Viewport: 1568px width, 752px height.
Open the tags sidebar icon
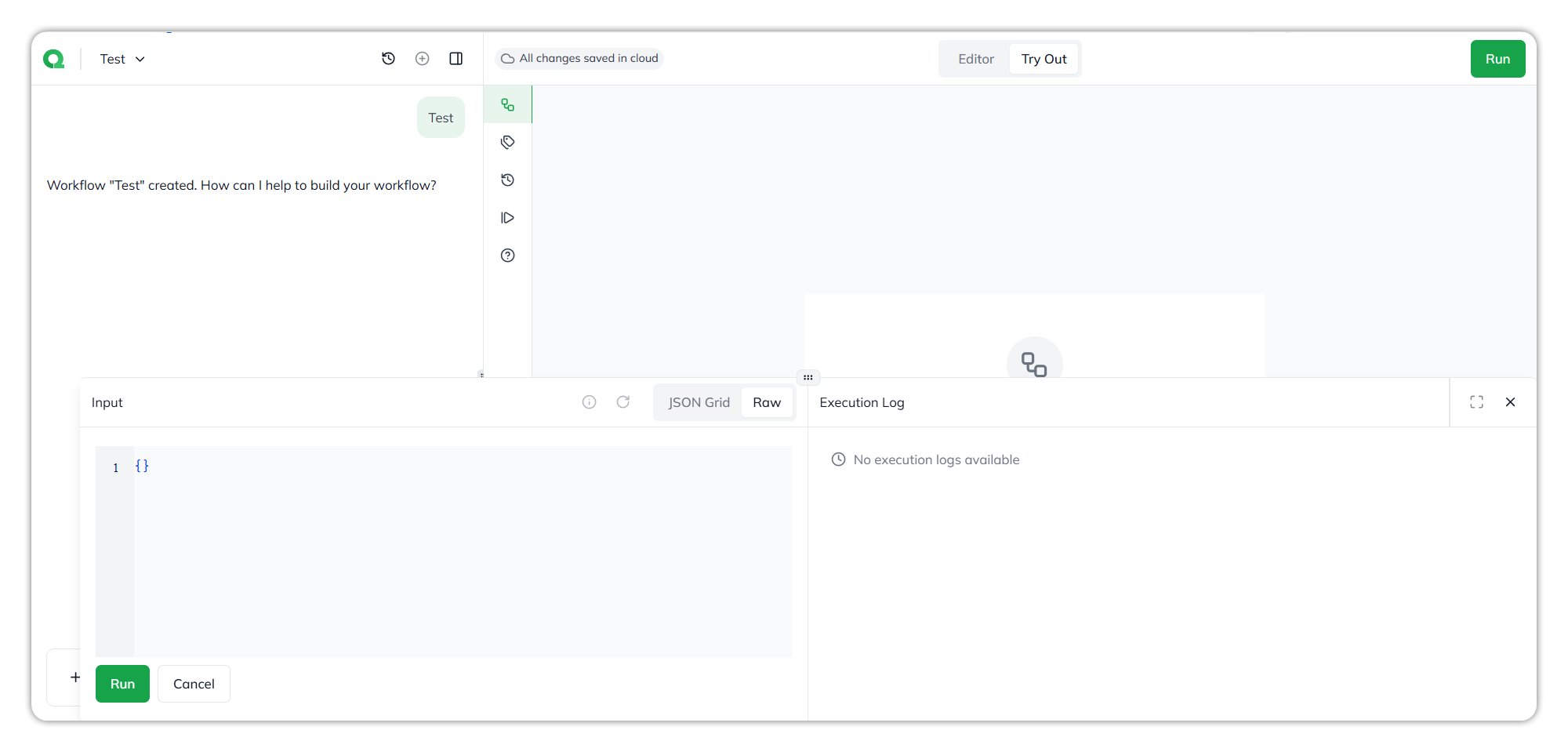click(x=508, y=142)
